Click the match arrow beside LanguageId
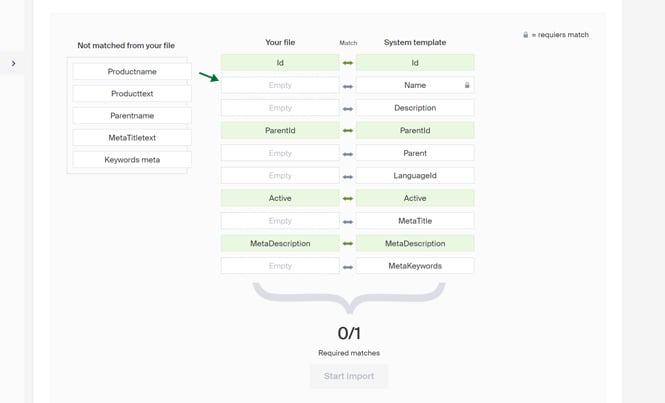Screen dimensions: 665x403 (x=348, y=176)
